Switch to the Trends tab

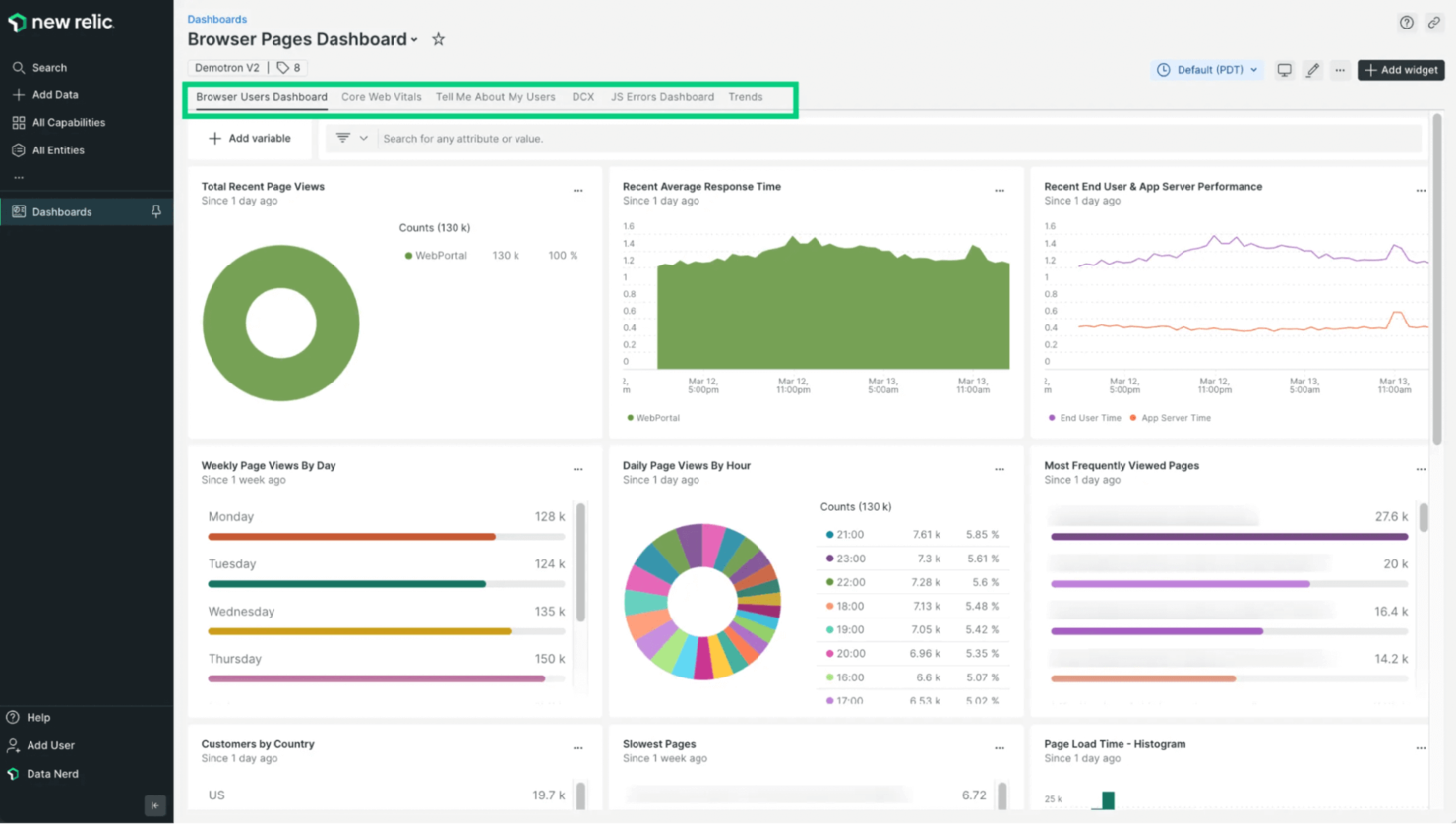point(746,97)
